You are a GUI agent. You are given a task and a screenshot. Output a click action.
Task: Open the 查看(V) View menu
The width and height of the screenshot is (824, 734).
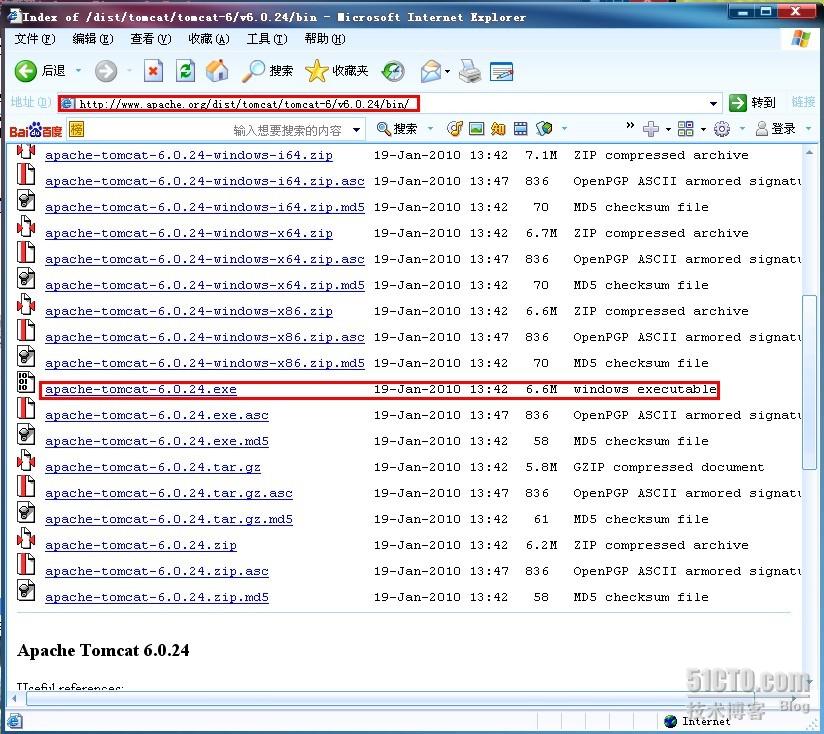[x=151, y=39]
